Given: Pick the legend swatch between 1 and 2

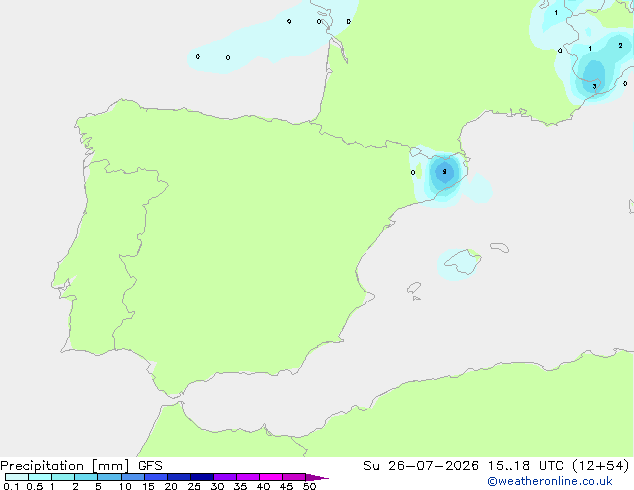Looking at the screenshot, I should [63, 477].
